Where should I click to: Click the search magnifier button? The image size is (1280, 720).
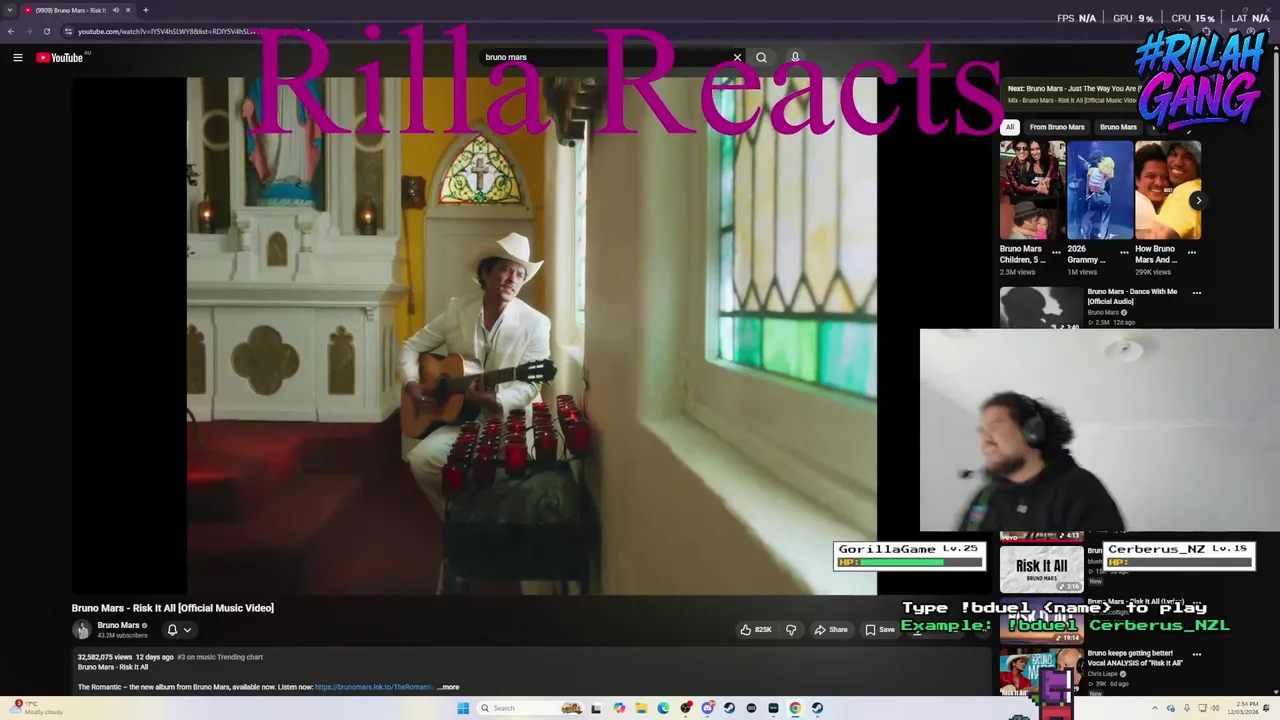761,57
